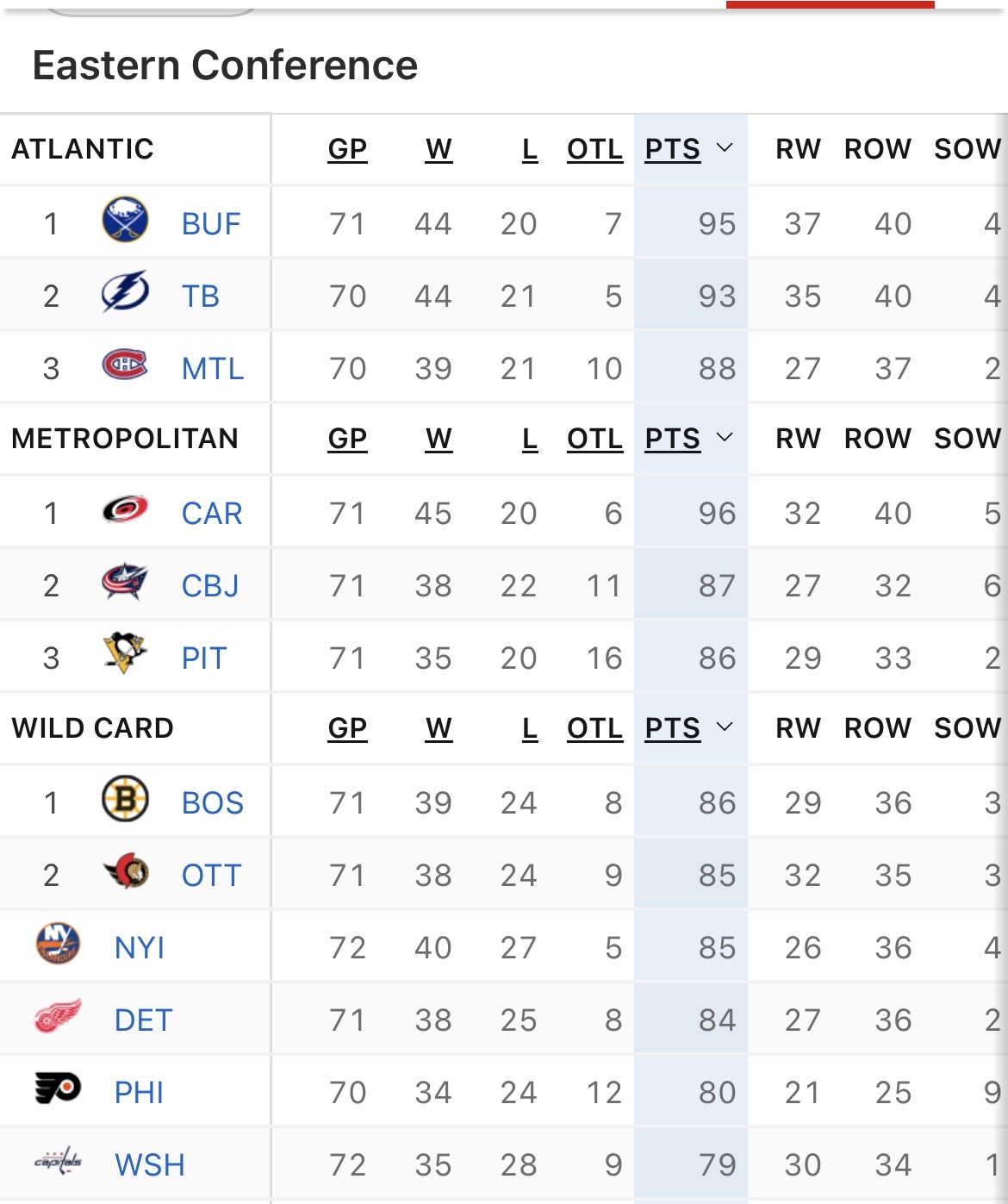
Task: Click the Columbus Blue Jackets logo
Action: pos(125,583)
